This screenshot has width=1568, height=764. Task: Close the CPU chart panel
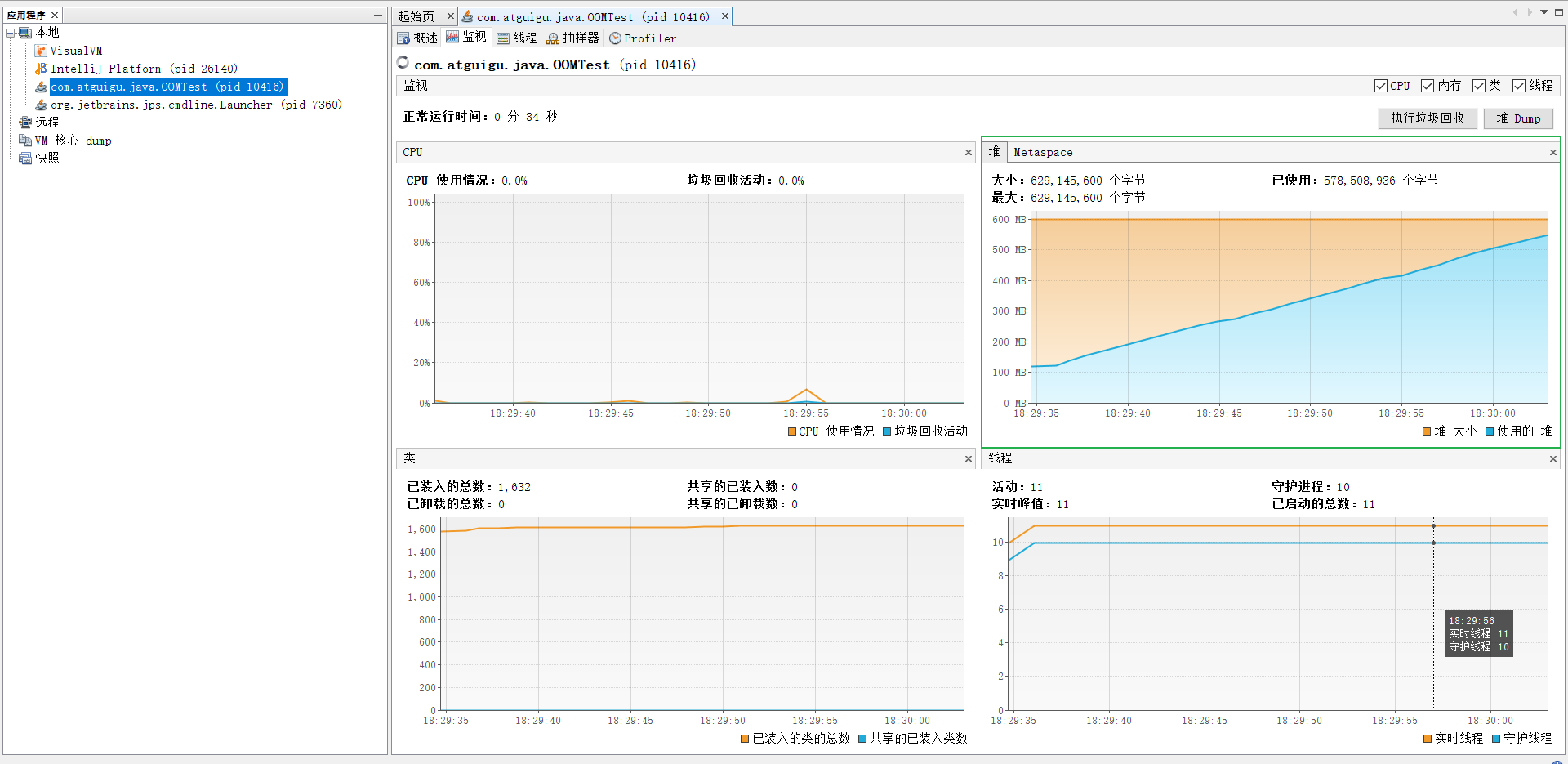tap(969, 153)
